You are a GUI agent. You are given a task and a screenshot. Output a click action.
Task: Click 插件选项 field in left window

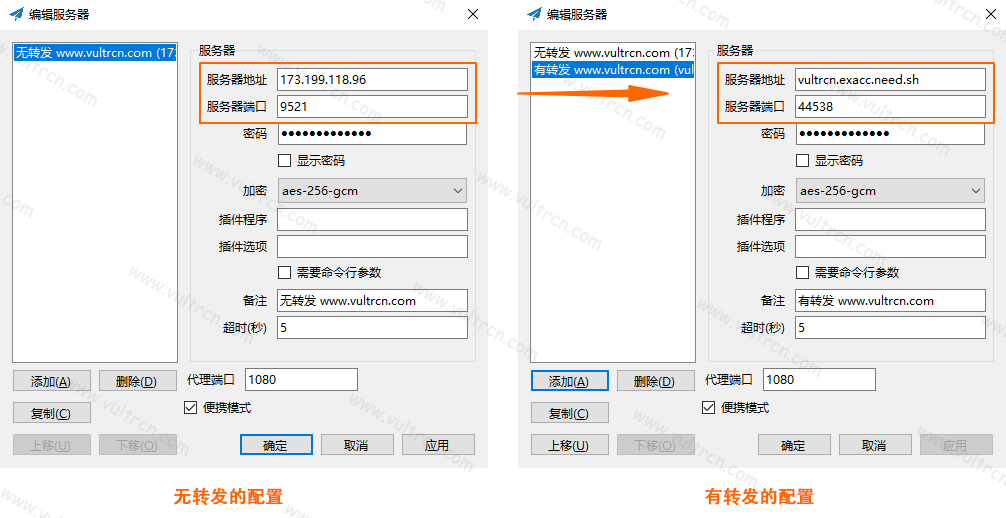pos(372,246)
